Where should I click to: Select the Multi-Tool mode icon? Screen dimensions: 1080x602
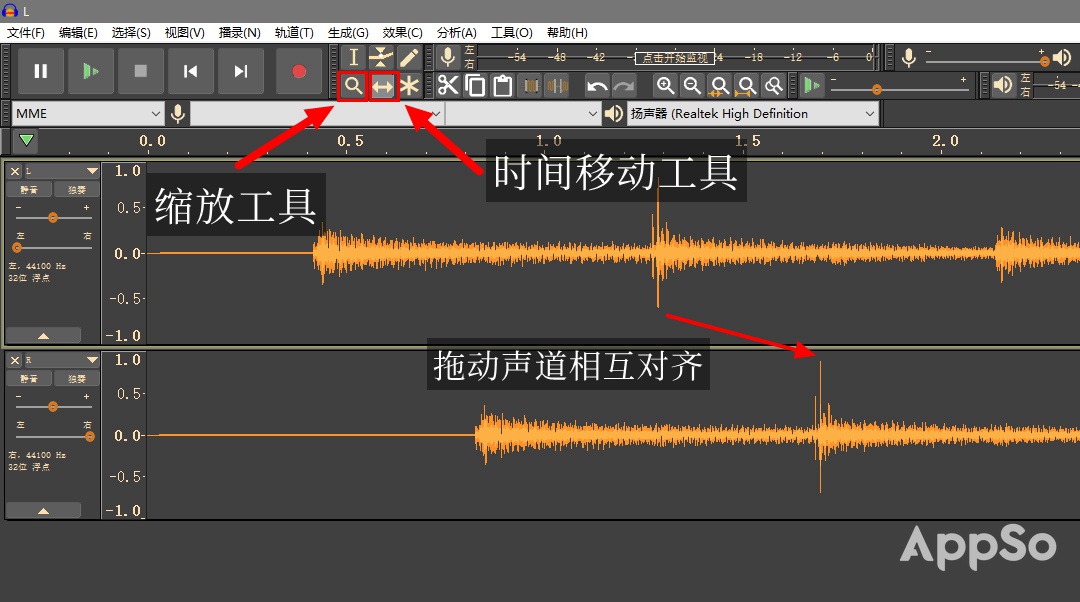point(409,86)
